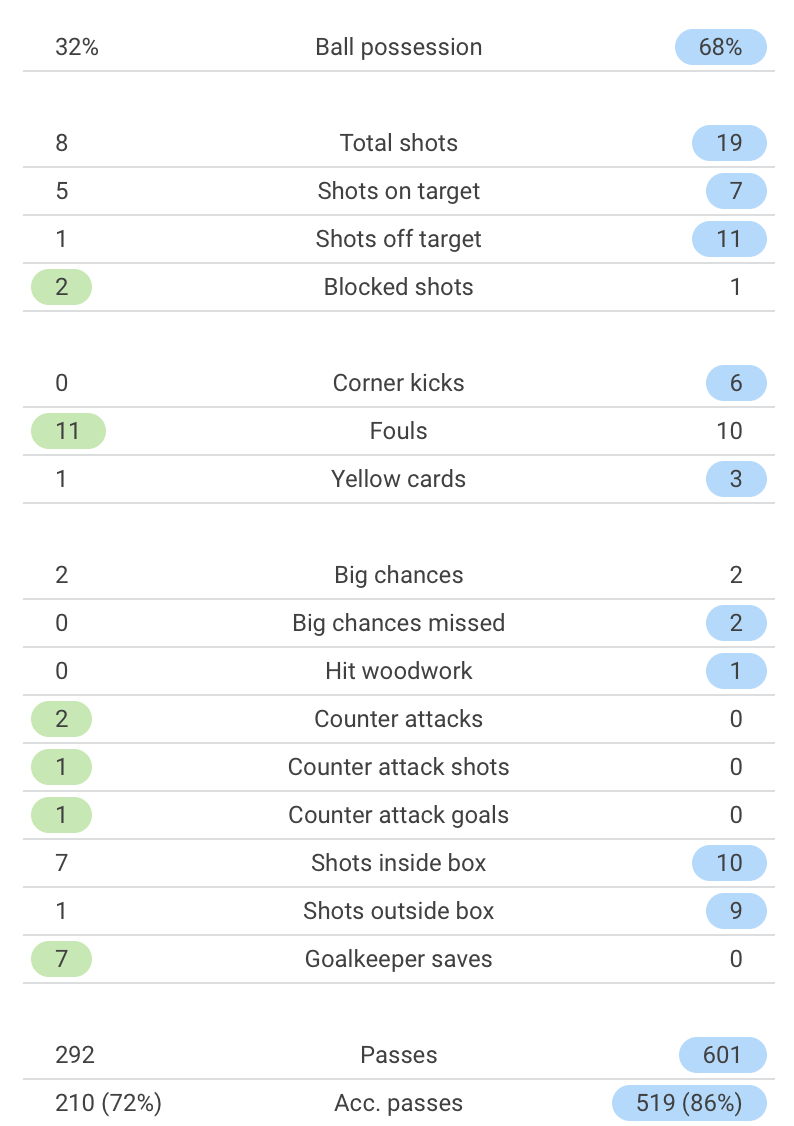Click the Hit woodwork blue badge
Image resolution: width=794 pixels, height=1126 pixels.
(x=737, y=671)
